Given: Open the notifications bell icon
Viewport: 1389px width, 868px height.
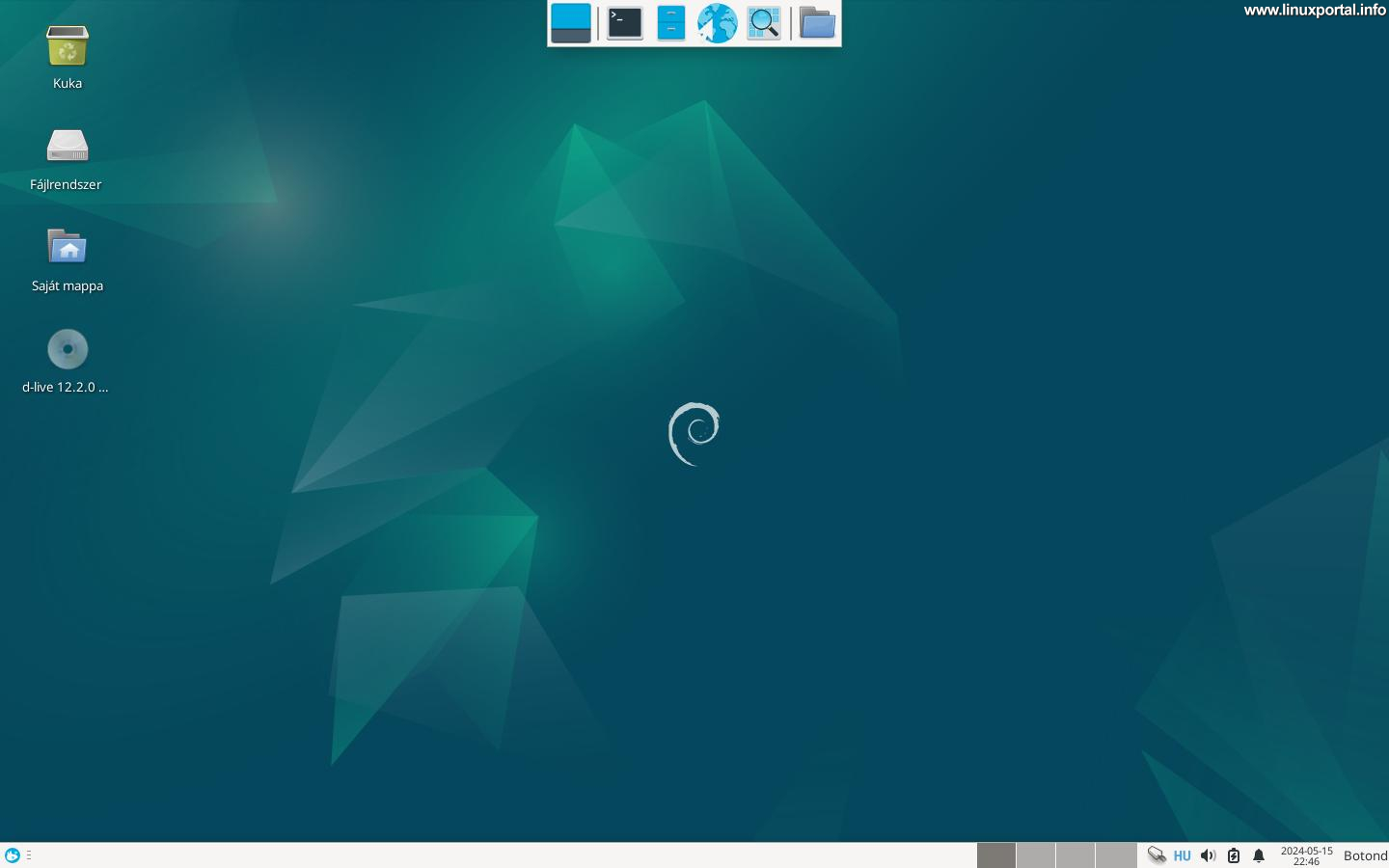Looking at the screenshot, I should [1259, 855].
